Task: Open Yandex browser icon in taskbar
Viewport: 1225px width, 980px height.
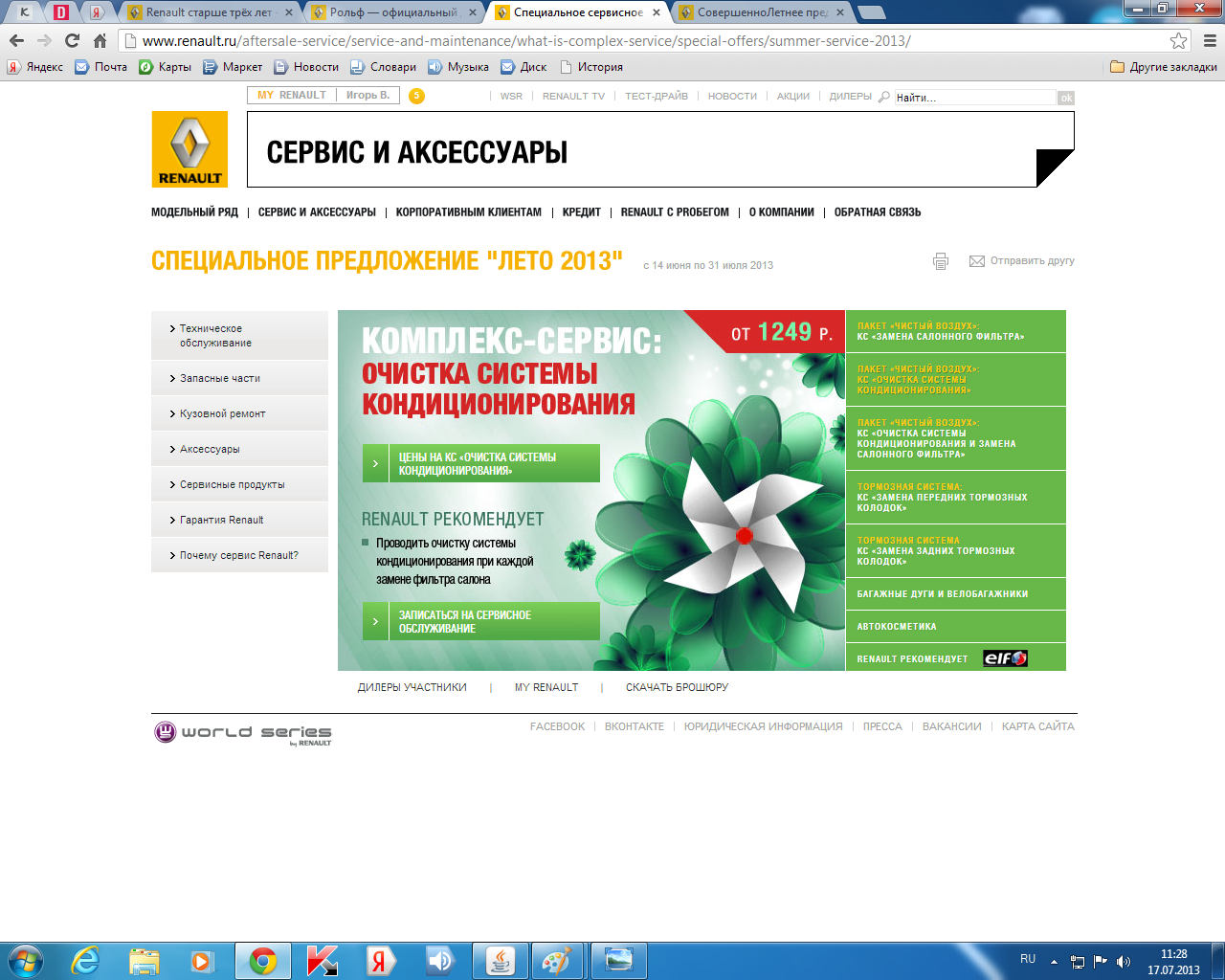Action: [x=380, y=960]
